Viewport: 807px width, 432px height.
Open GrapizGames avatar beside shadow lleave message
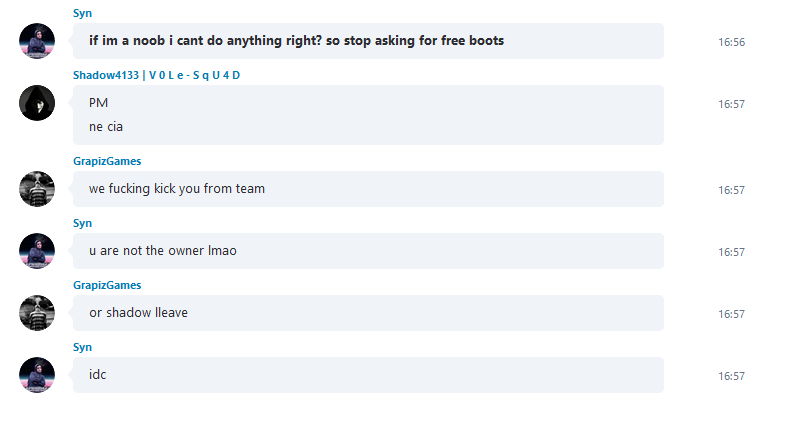pos(37,313)
